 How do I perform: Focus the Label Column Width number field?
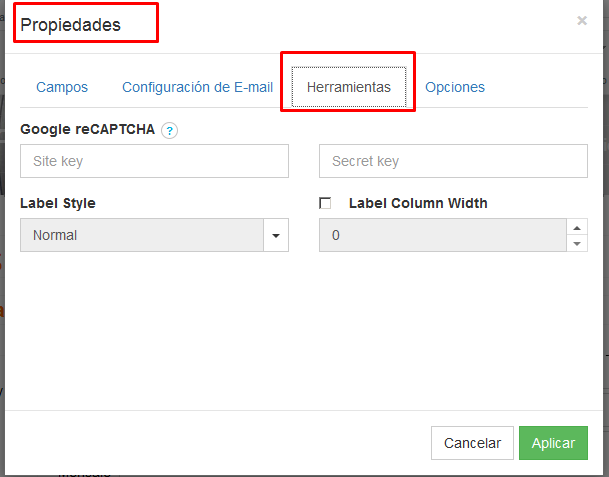443,235
